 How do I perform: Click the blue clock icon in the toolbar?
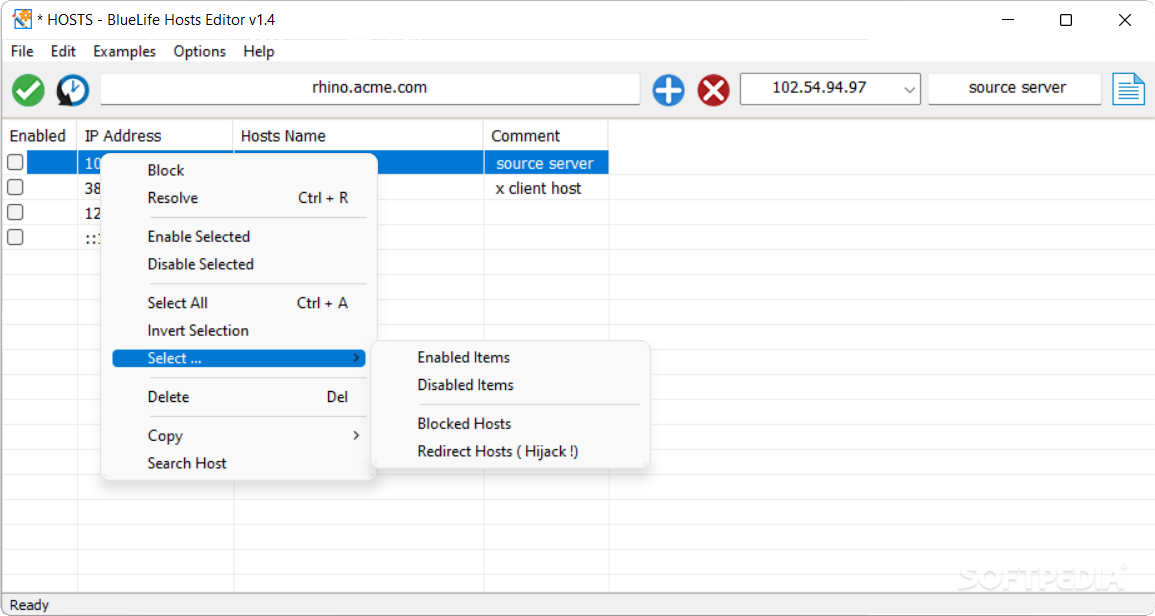73,90
